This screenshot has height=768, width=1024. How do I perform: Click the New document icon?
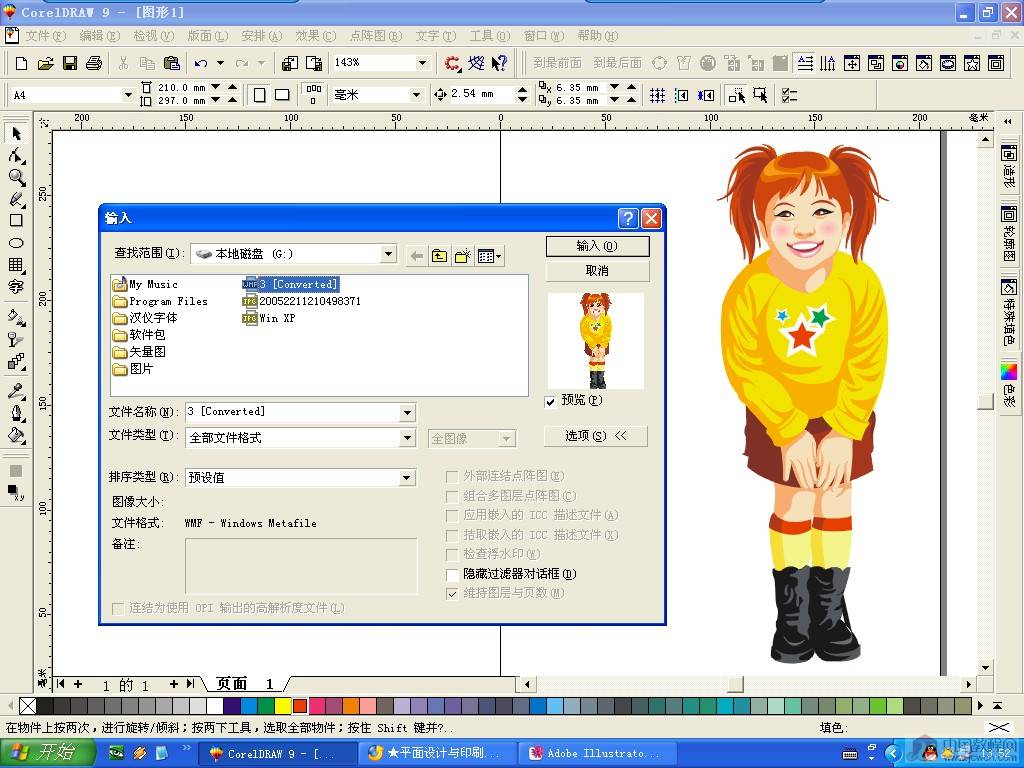21,63
